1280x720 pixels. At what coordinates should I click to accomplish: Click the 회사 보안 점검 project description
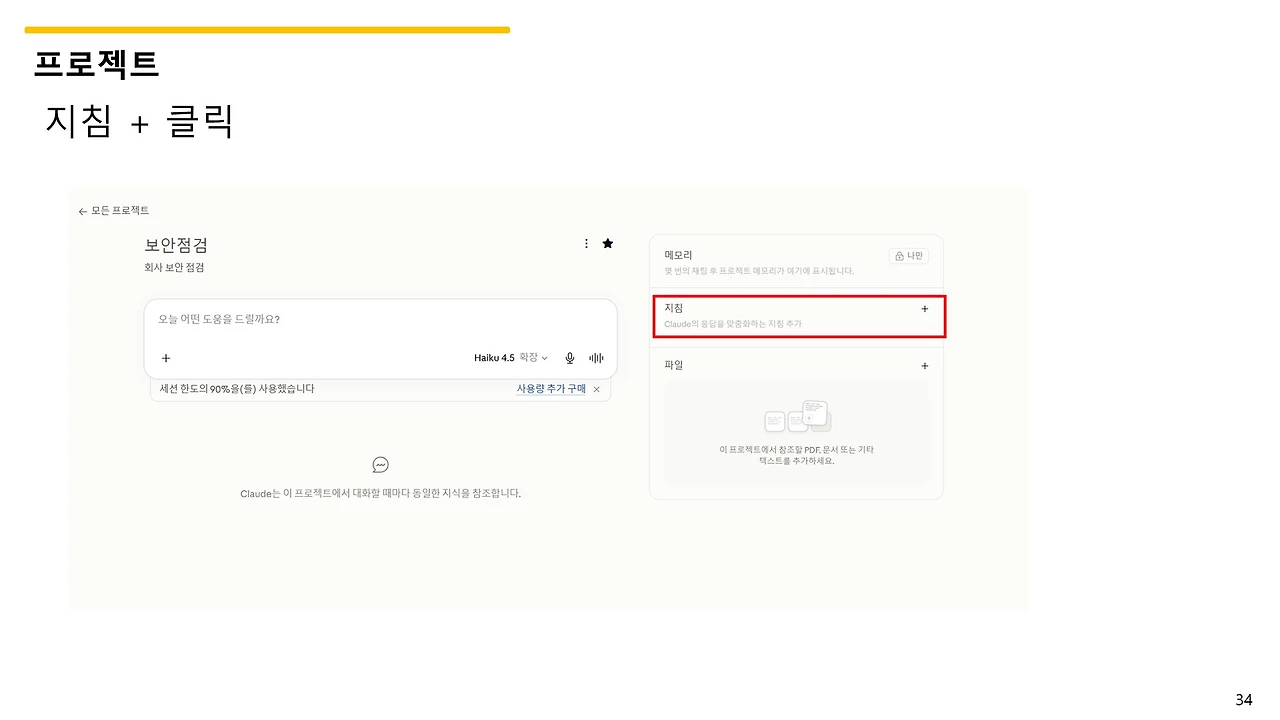point(174,268)
